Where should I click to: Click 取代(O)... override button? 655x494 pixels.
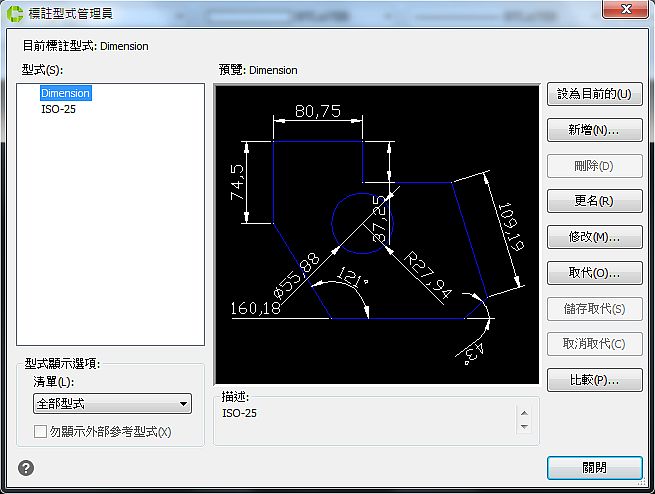coord(594,273)
